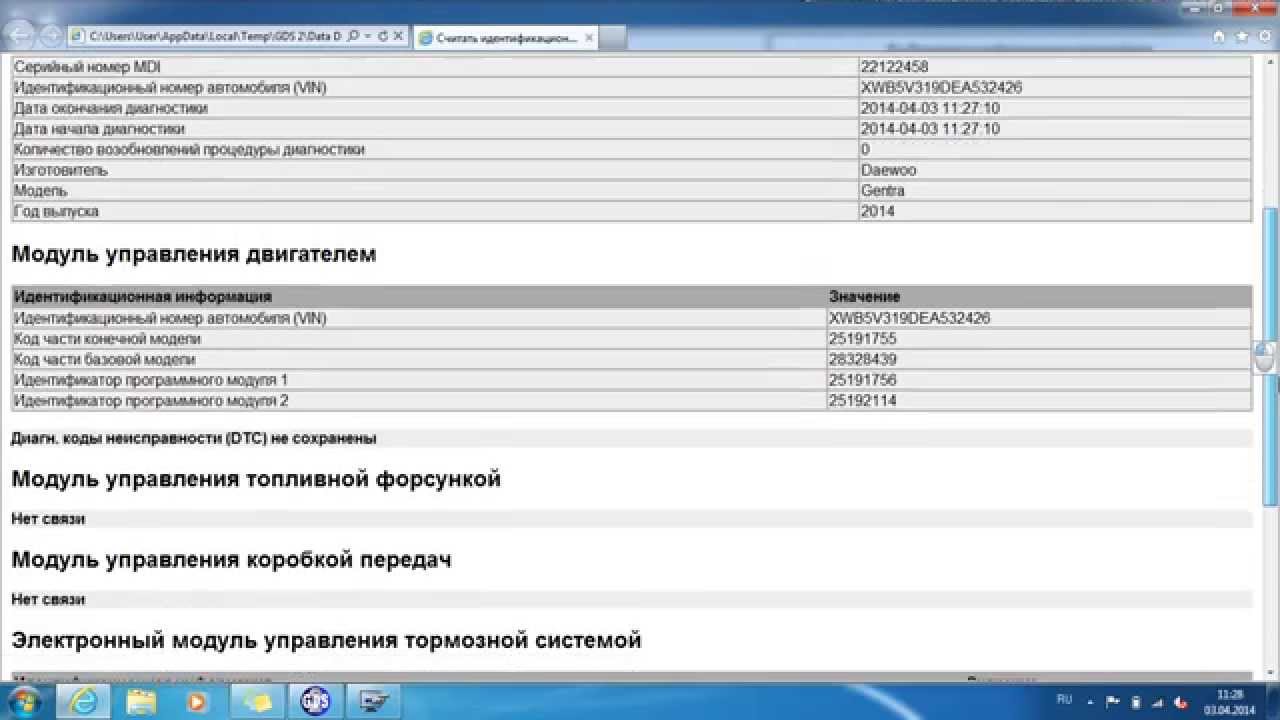
Task: Go back with the browser Back arrow
Action: point(20,37)
